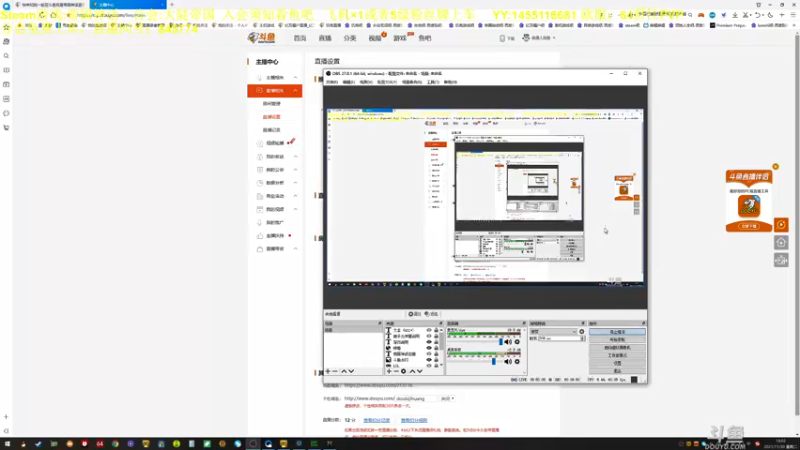Add a new scene in OBS

[328, 371]
